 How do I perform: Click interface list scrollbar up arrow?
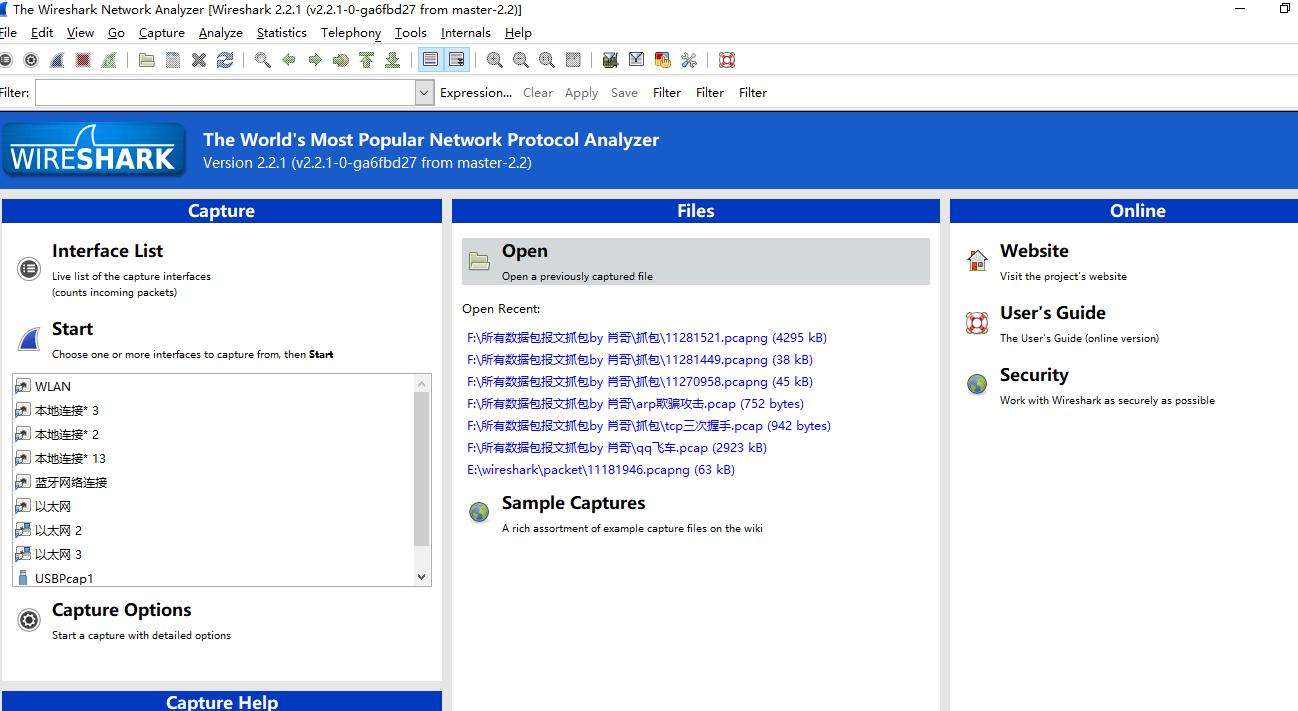click(421, 383)
